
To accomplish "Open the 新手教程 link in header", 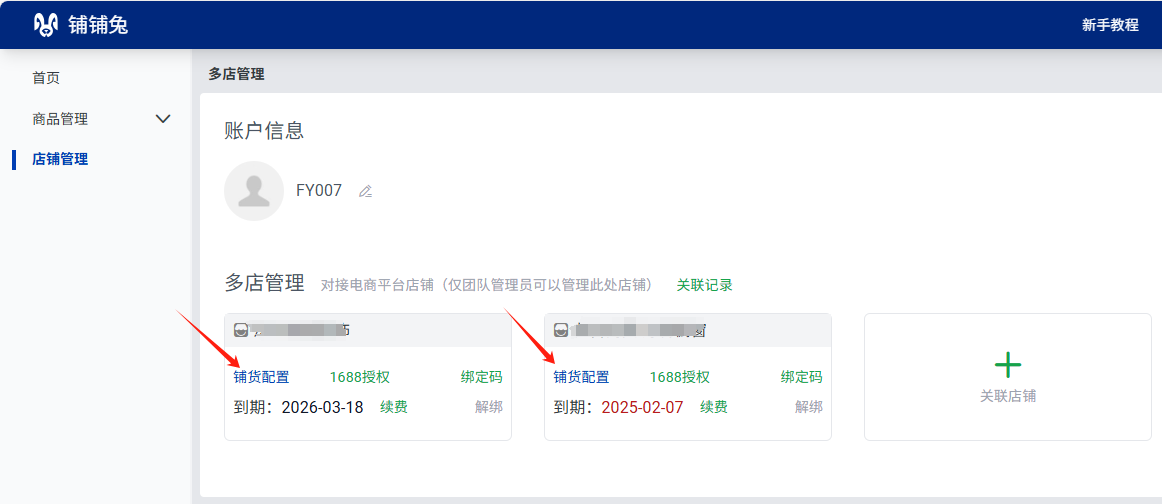I will pos(1110,25).
